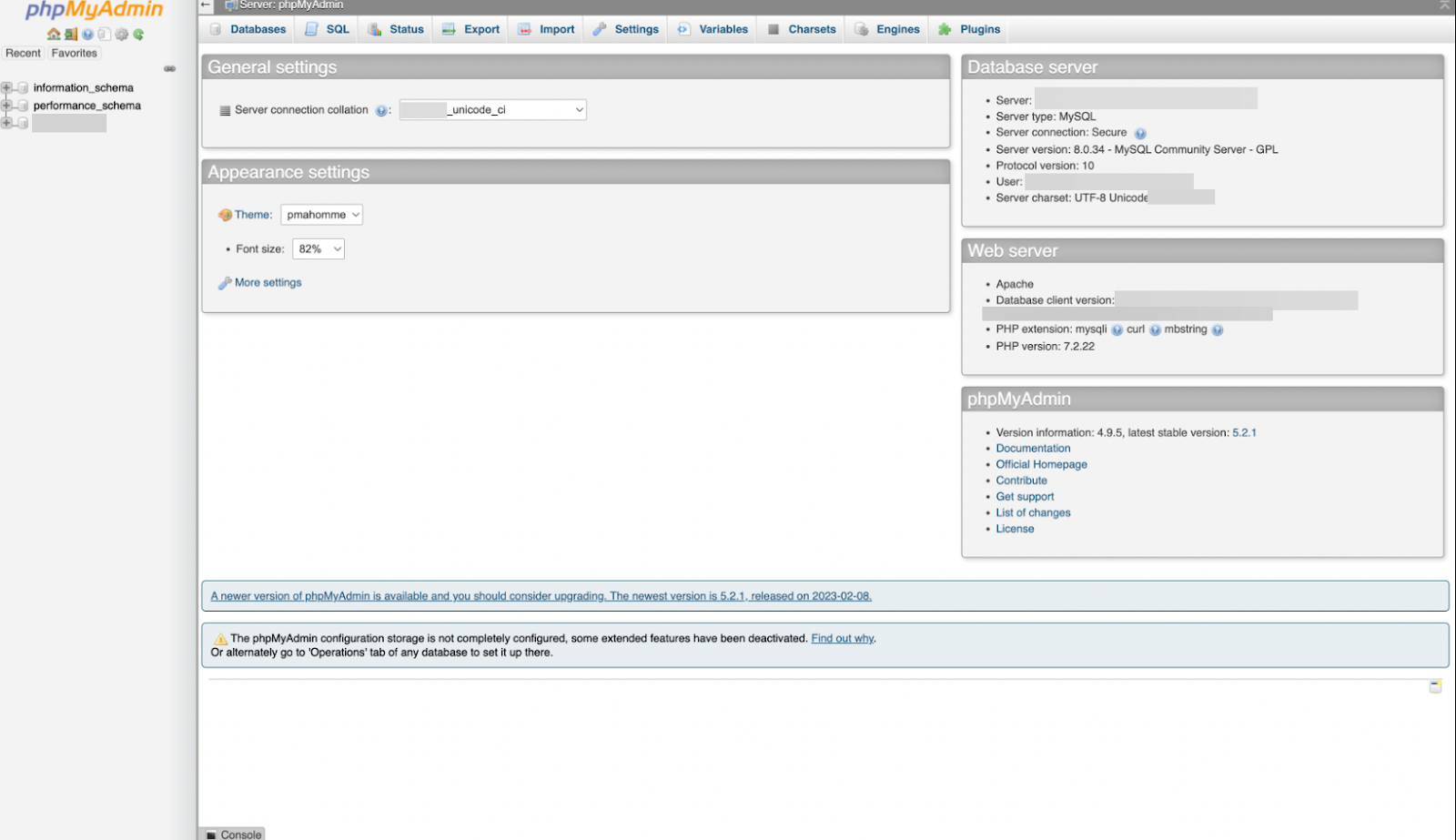Click the latest stable version 5.2.1 link
1456x840 pixels.
coord(1244,433)
